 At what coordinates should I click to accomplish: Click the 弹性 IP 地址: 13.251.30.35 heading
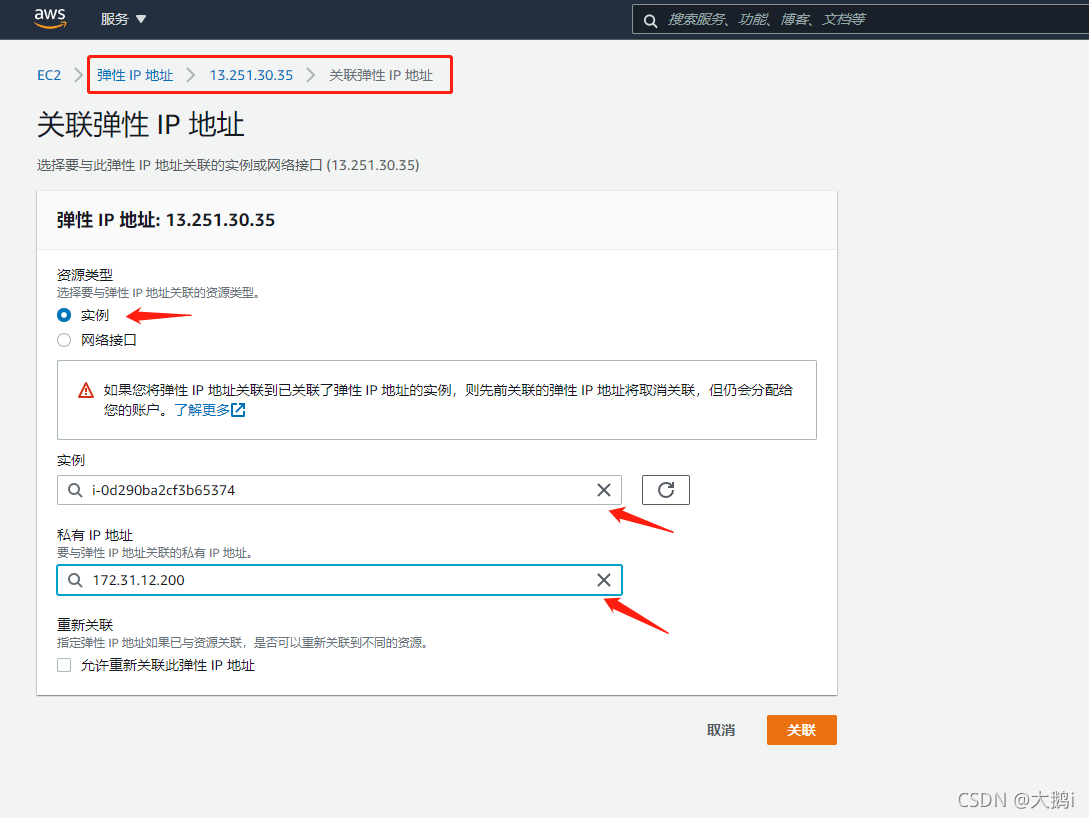pos(166,220)
